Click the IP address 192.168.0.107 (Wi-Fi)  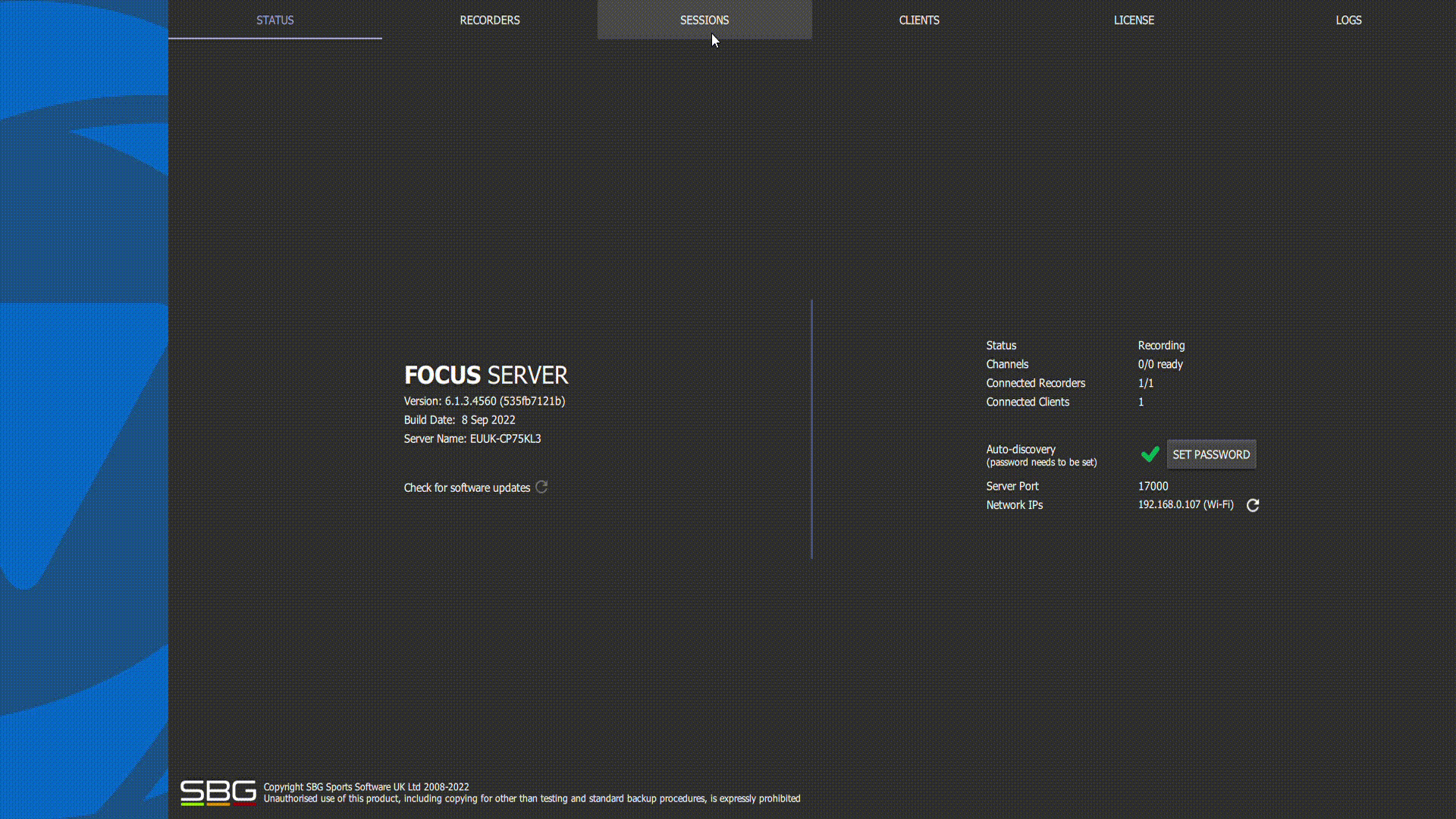(1185, 504)
